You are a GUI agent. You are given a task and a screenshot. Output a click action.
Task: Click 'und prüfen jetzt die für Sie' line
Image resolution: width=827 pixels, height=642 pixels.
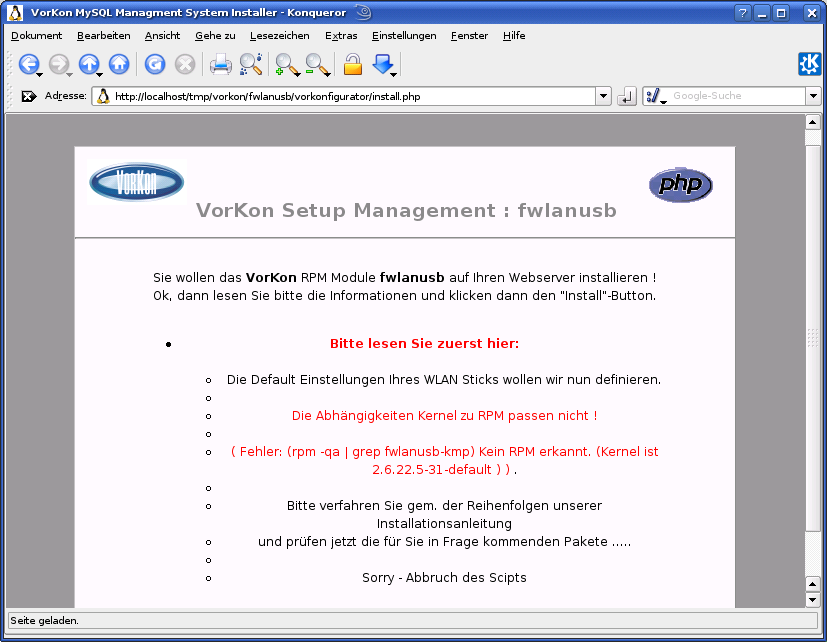pyautogui.click(x=444, y=542)
